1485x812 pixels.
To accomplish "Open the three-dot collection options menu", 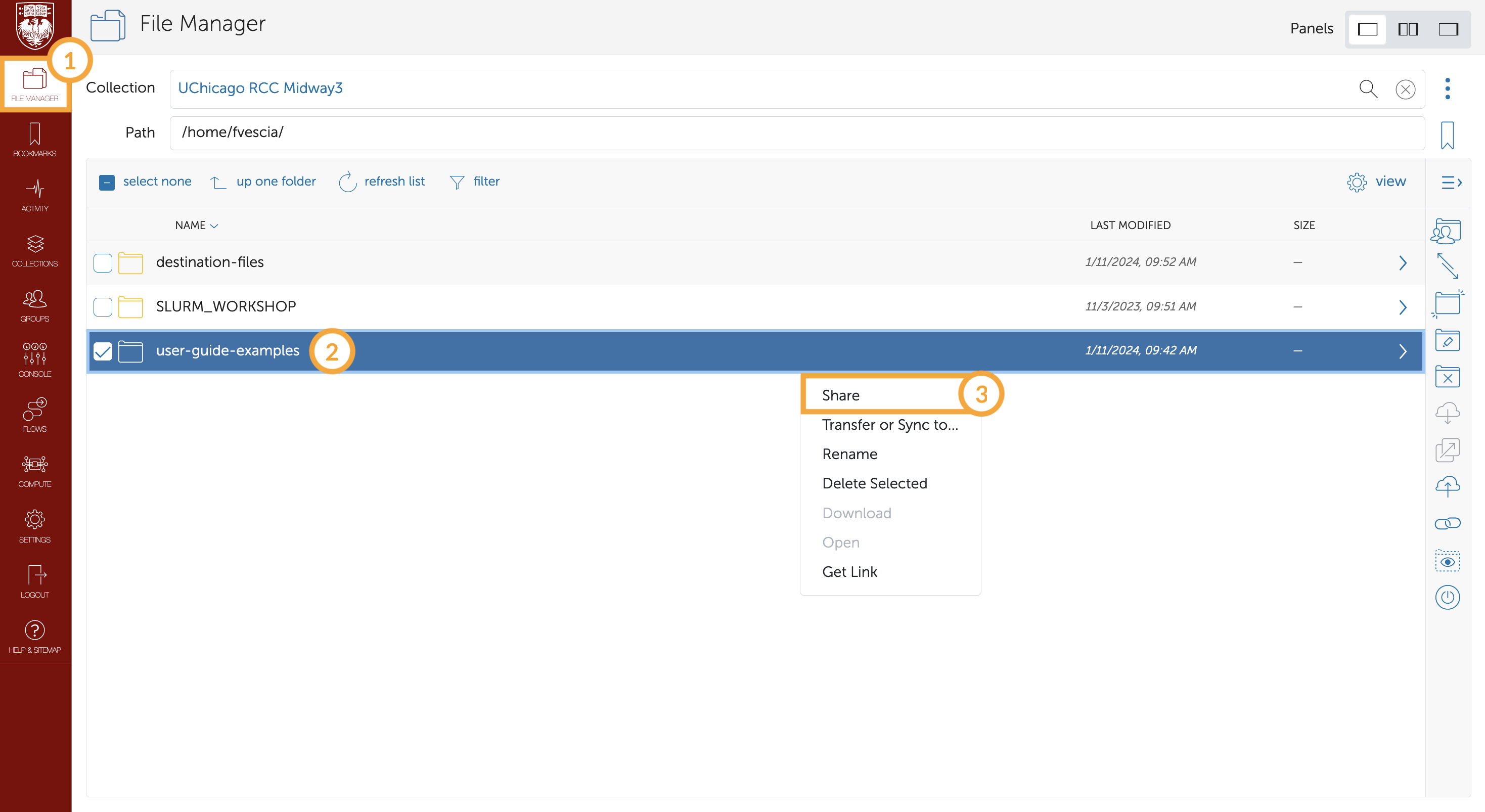I will click(x=1447, y=89).
